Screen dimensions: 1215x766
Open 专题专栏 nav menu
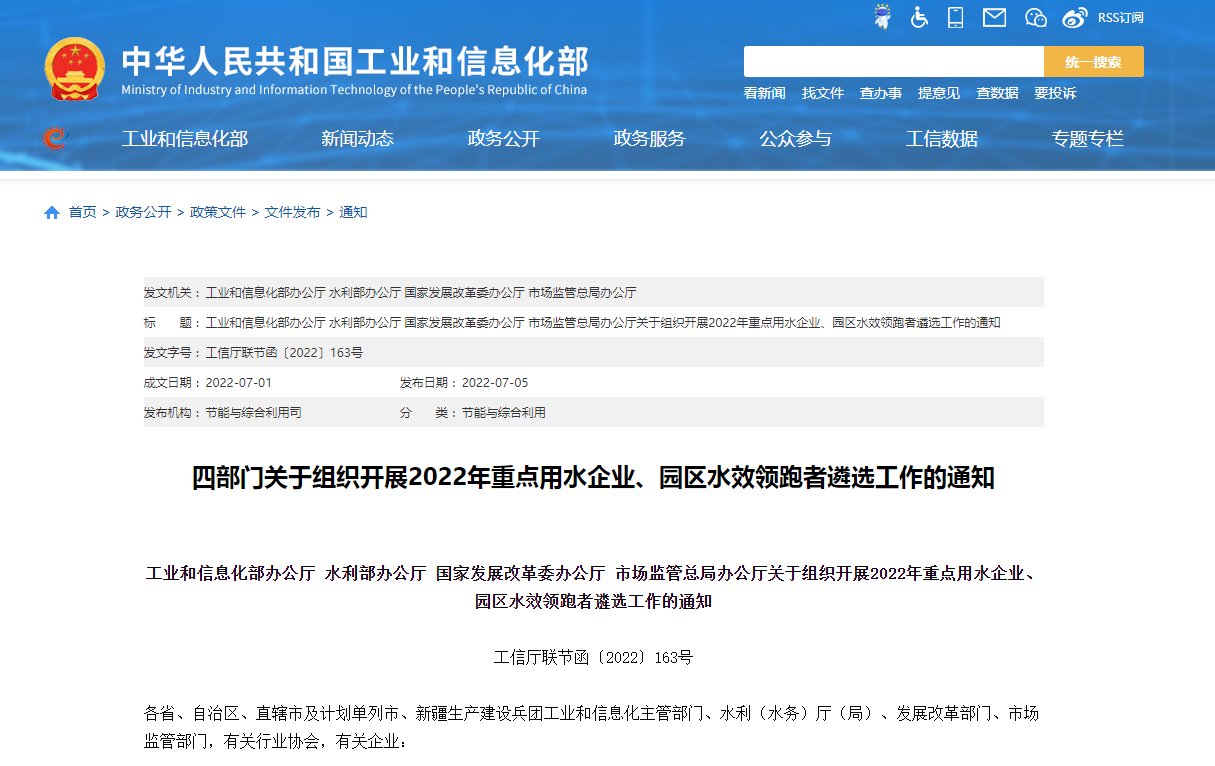[1087, 139]
